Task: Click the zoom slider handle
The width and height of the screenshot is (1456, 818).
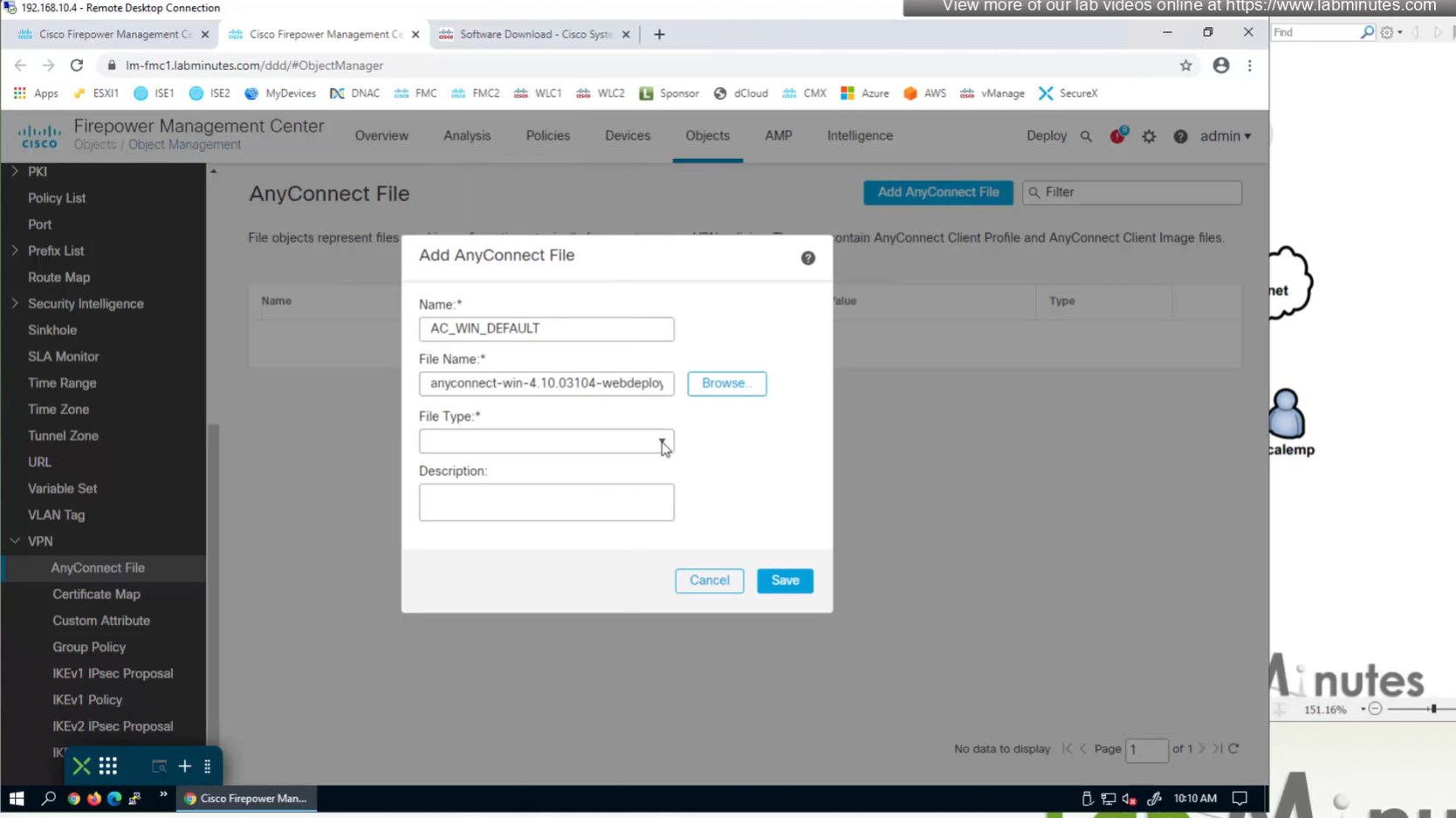Action: pos(1433,709)
